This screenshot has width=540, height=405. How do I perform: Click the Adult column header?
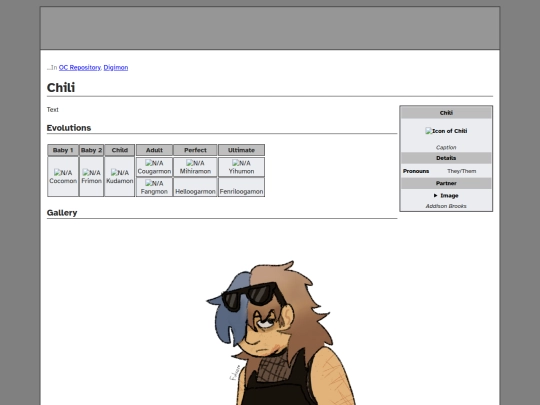point(154,150)
